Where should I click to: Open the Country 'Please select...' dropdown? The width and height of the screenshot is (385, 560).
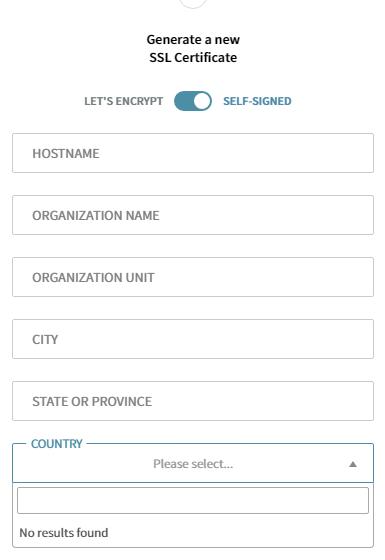193,463
